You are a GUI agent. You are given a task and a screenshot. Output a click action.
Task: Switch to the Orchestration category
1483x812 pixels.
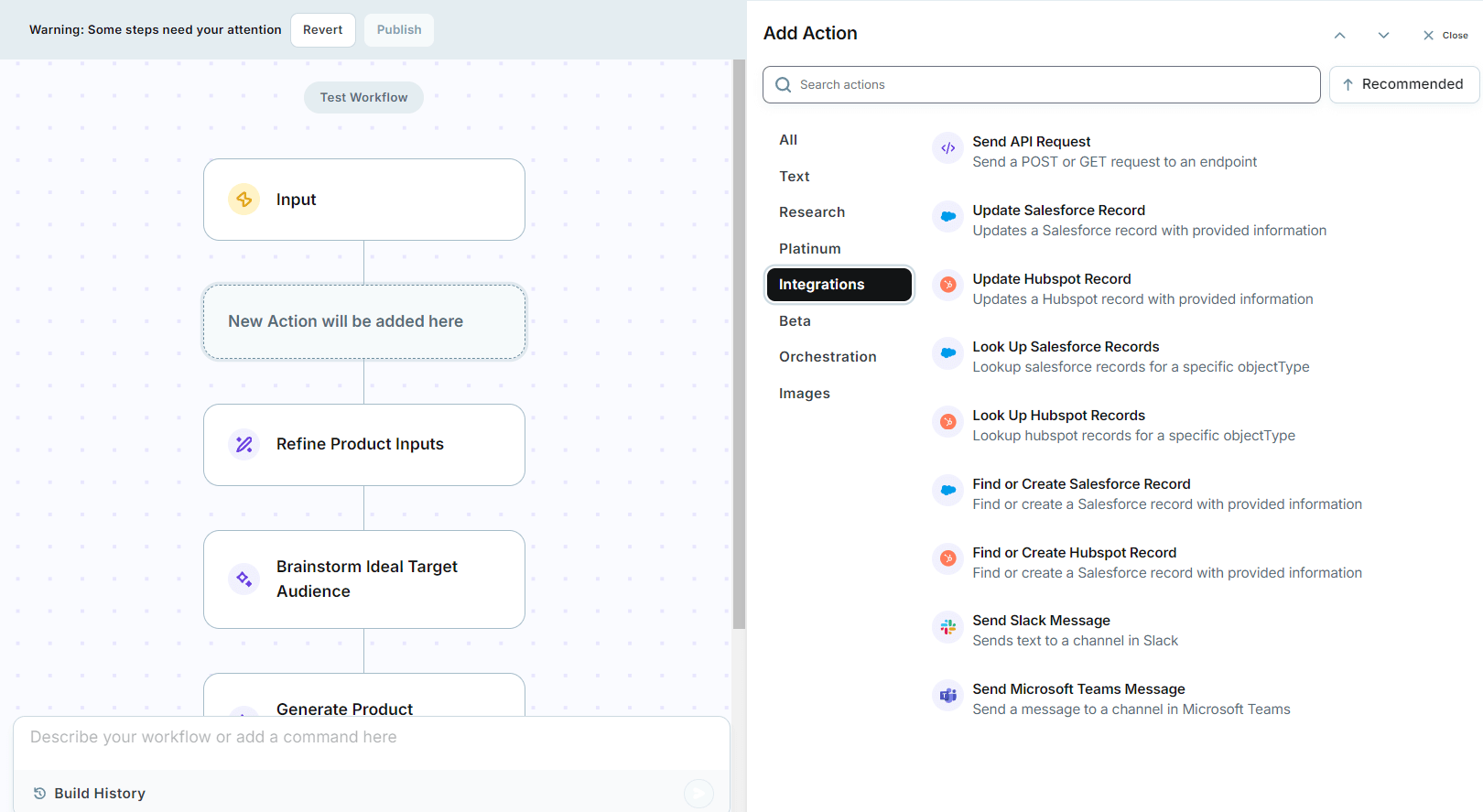(827, 357)
